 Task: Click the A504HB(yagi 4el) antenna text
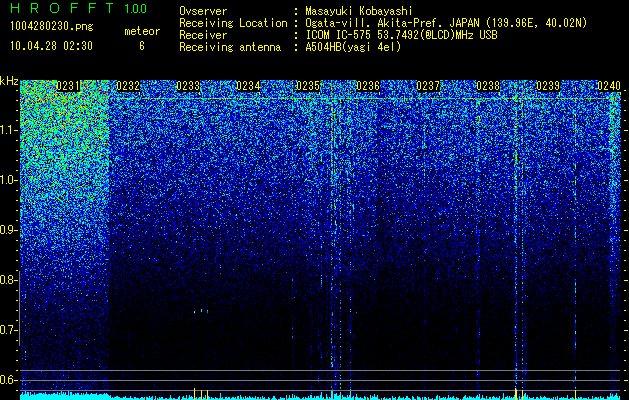353,47
